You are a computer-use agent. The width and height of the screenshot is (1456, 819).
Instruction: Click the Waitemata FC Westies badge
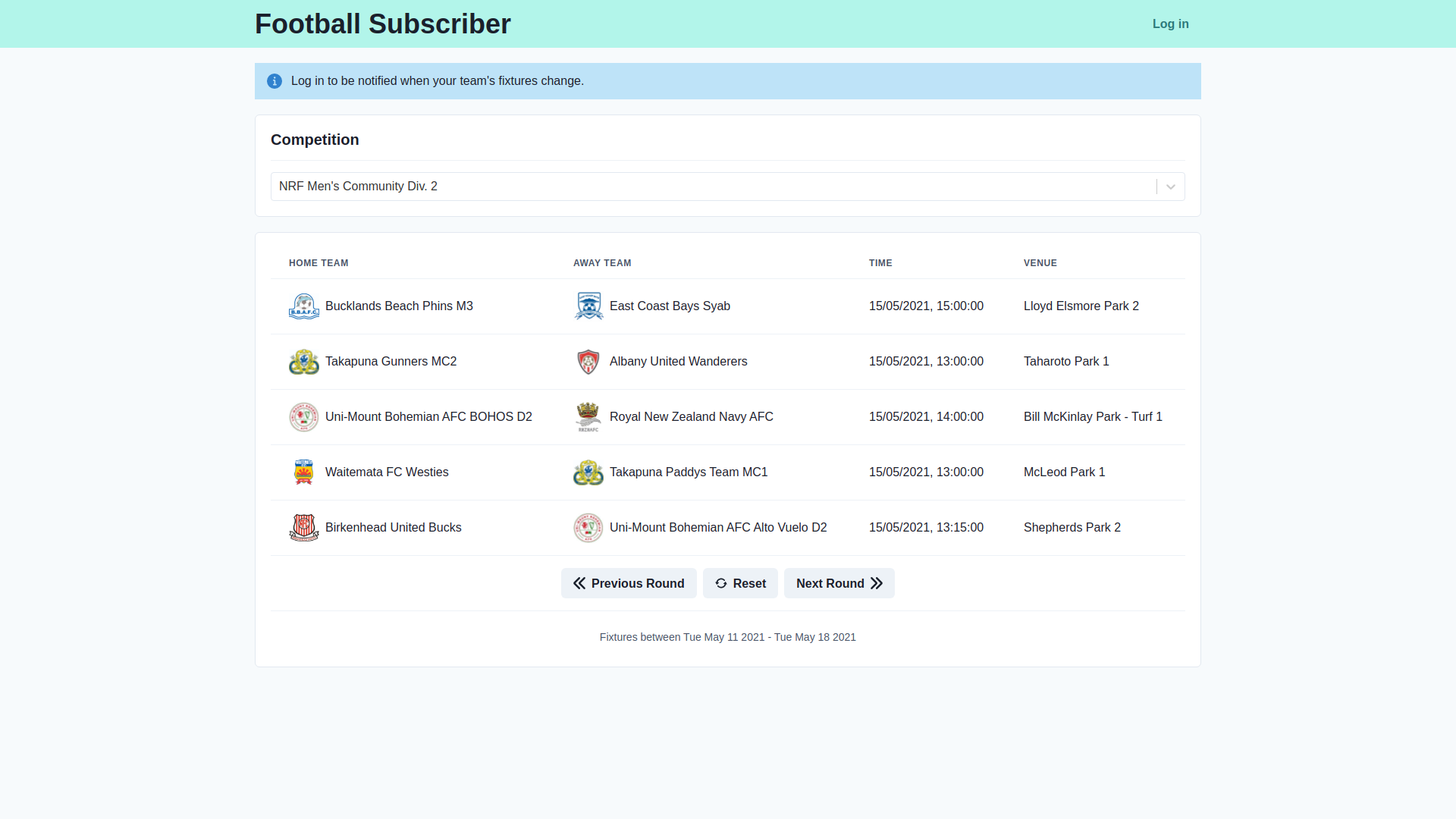[x=304, y=472]
